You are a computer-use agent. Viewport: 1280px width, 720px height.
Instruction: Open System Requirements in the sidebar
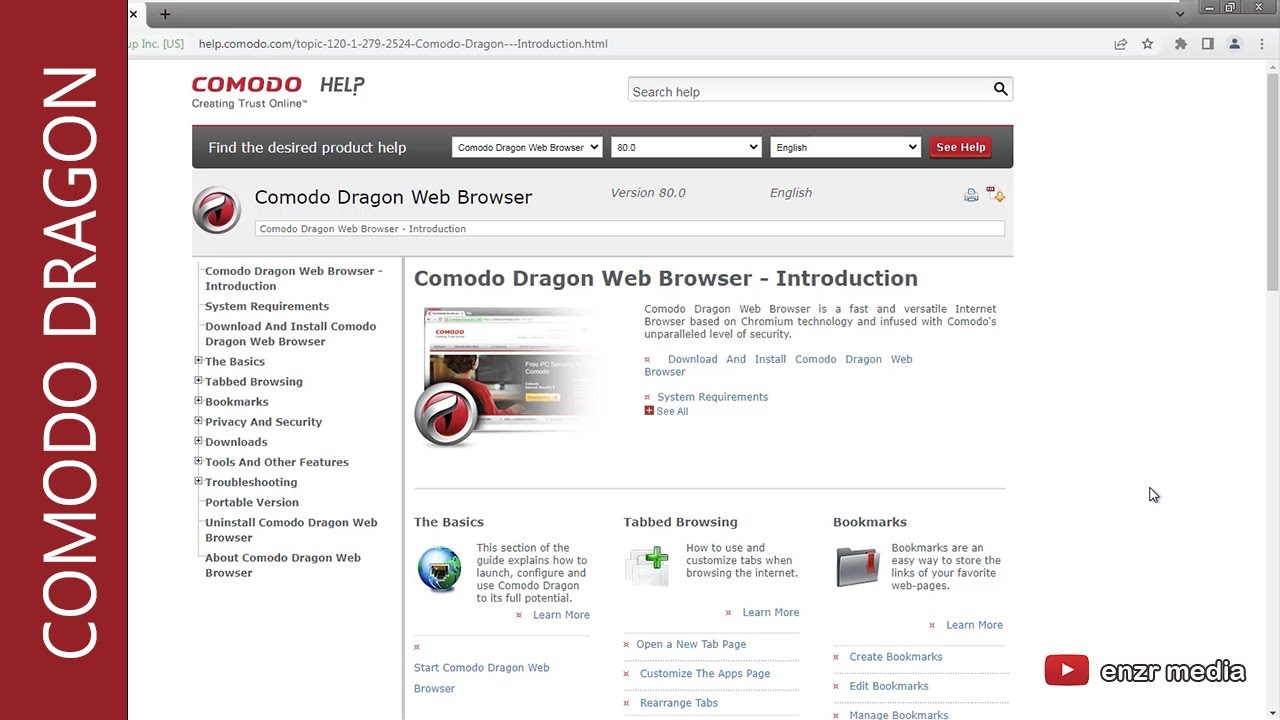(x=267, y=306)
